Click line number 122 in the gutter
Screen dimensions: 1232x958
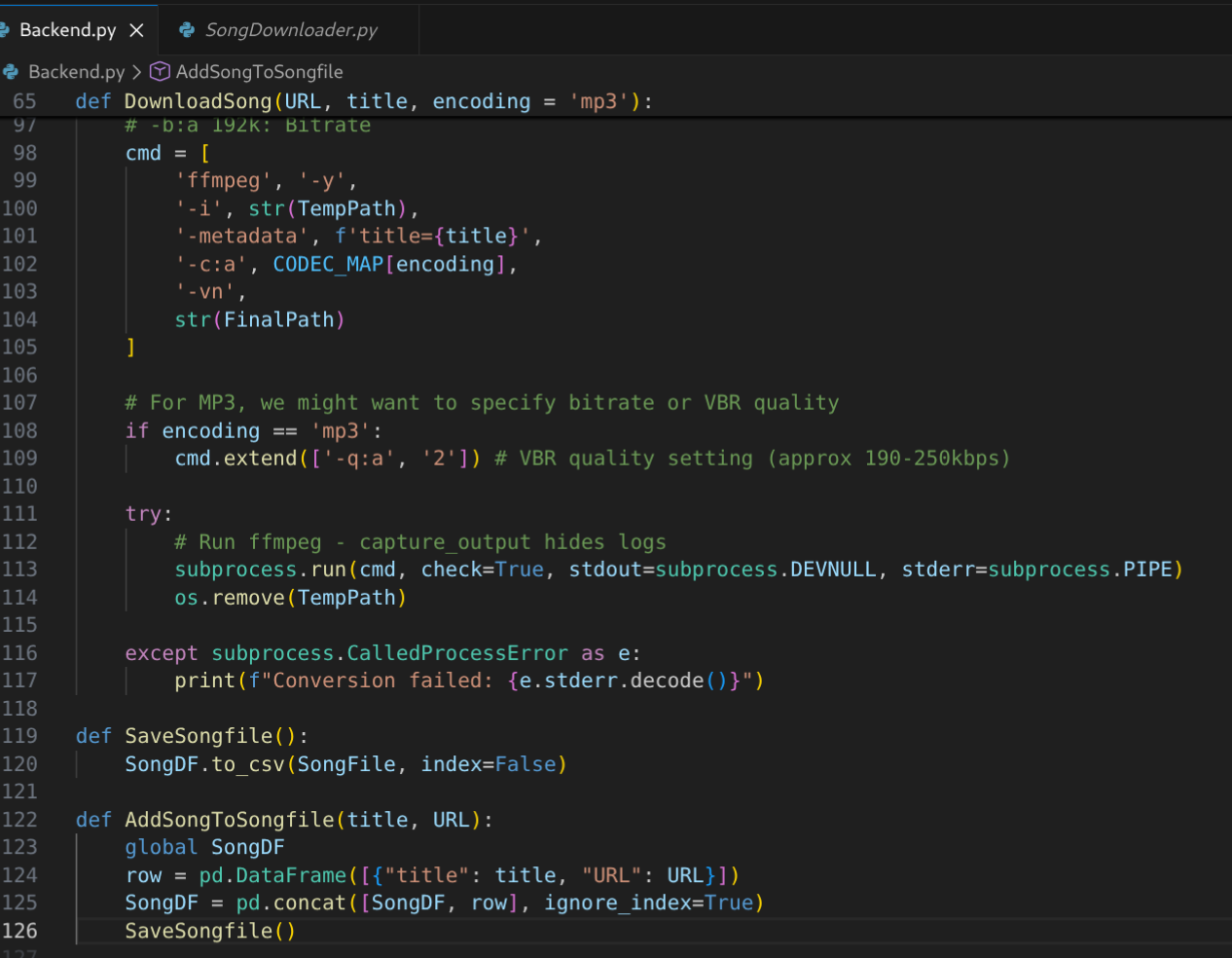[19, 820]
